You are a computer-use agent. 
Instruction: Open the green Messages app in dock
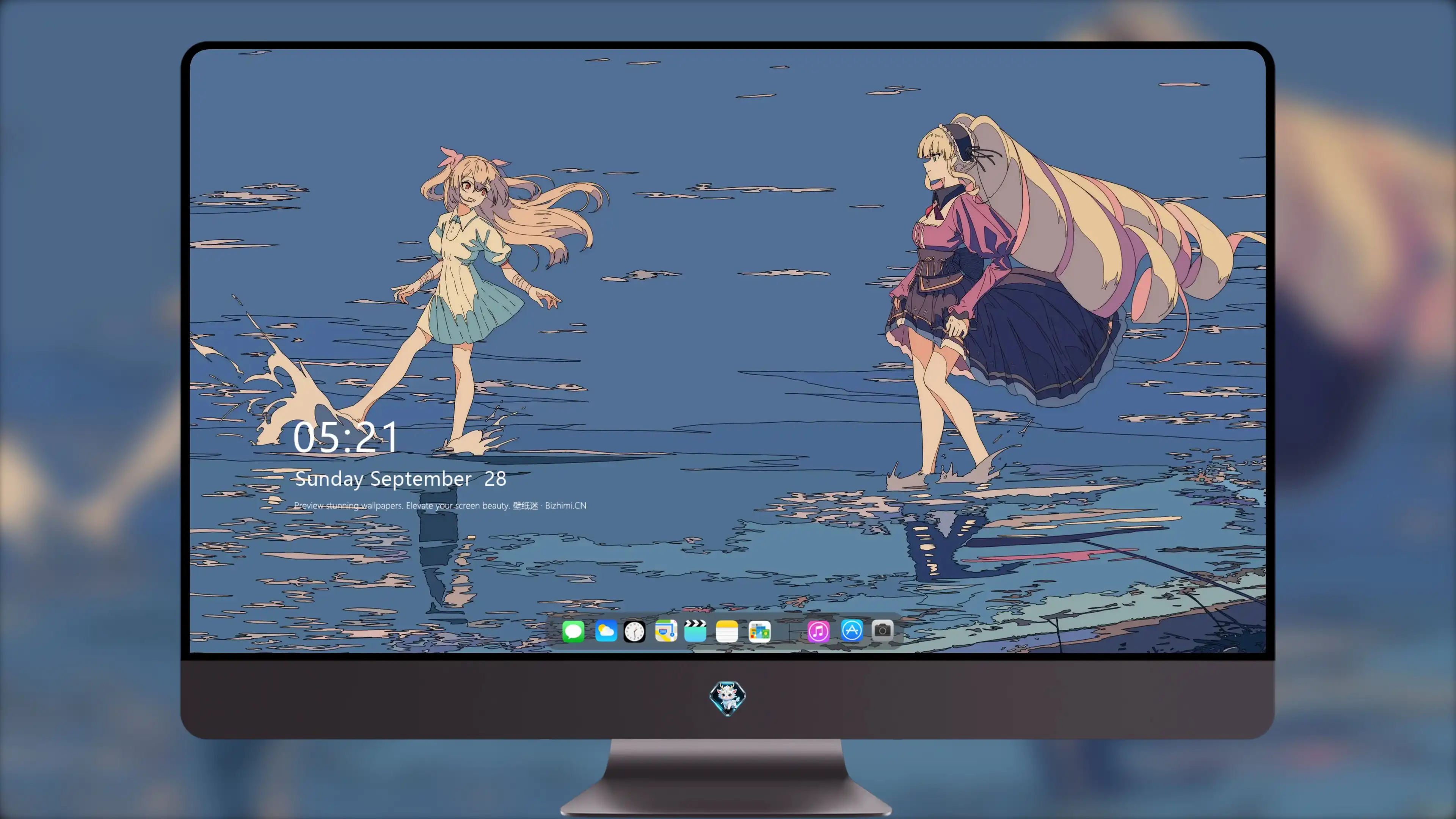coord(573,631)
